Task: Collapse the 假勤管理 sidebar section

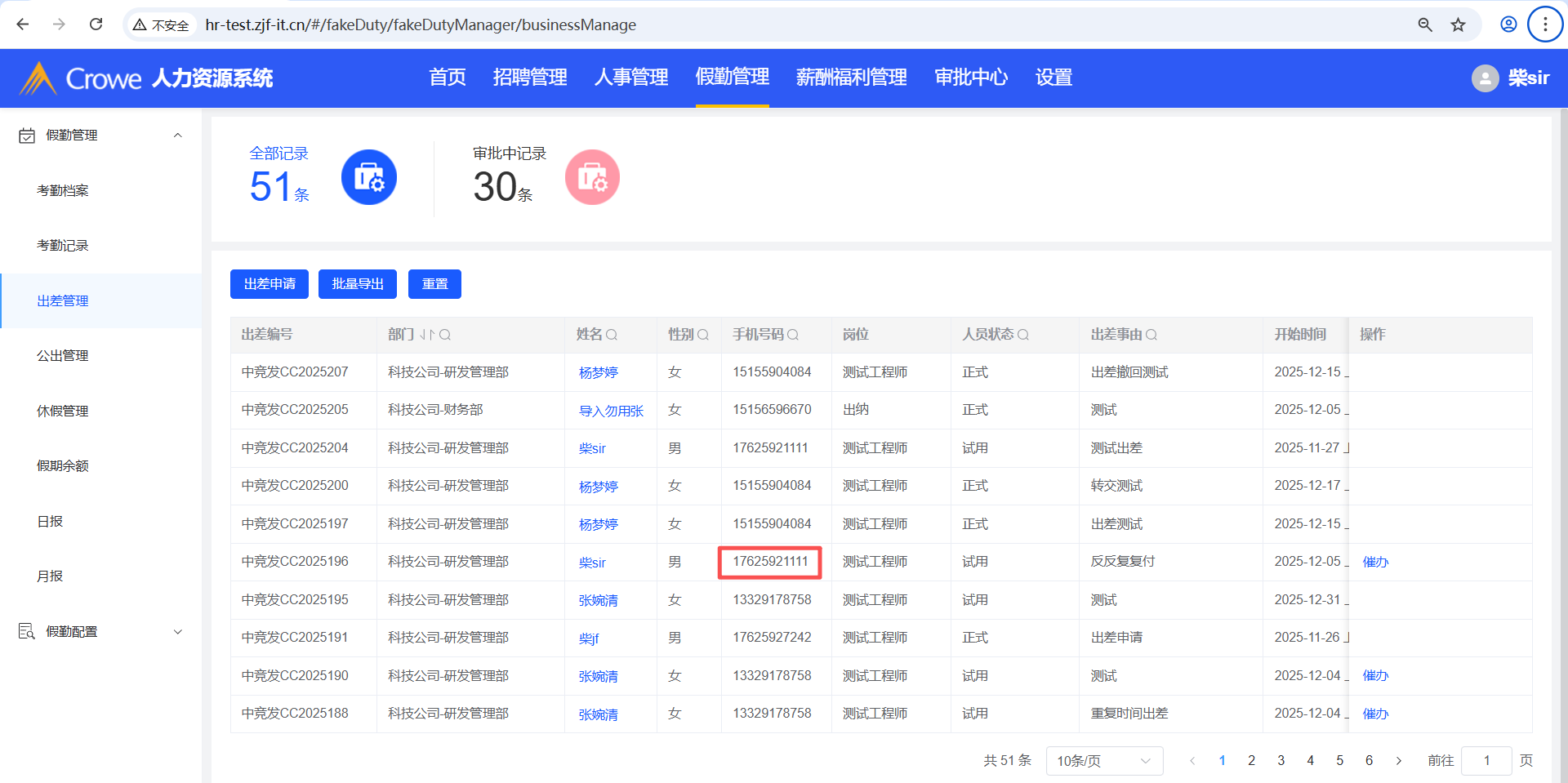Action: click(x=177, y=136)
